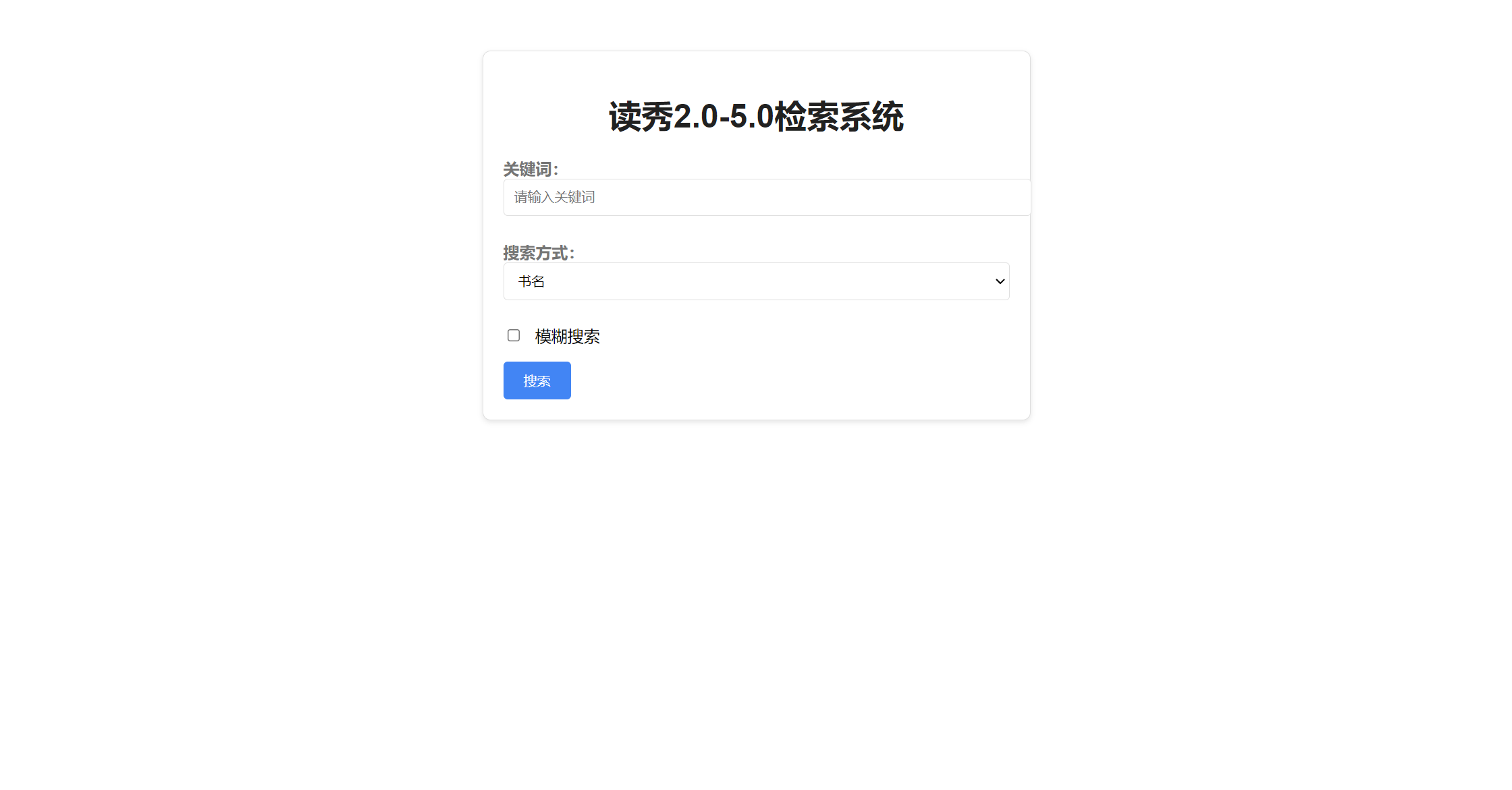The width and height of the screenshot is (1512, 790).
Task: Select the 书名 text in the combo box
Action: point(531,281)
